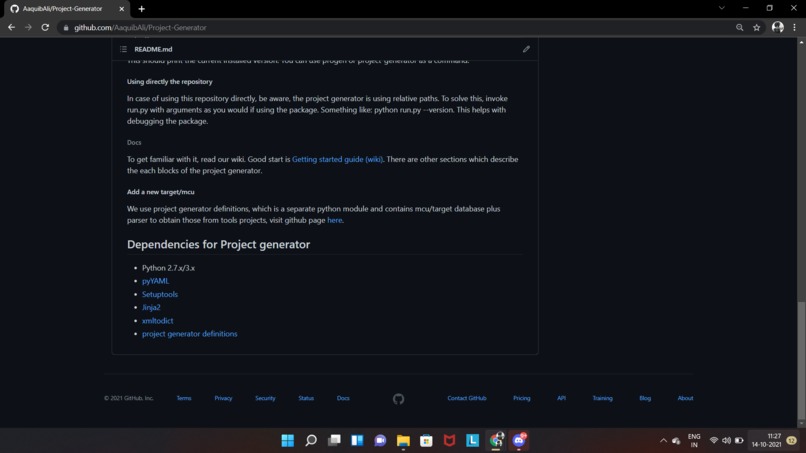
Task: Open the pyYAML dependency link
Action: [155, 281]
